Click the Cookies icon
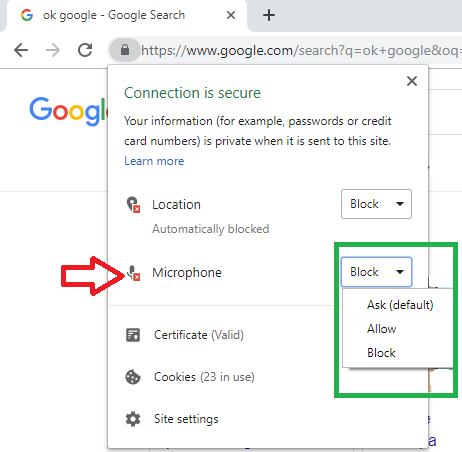462x452 pixels. pyautogui.click(x=133, y=377)
